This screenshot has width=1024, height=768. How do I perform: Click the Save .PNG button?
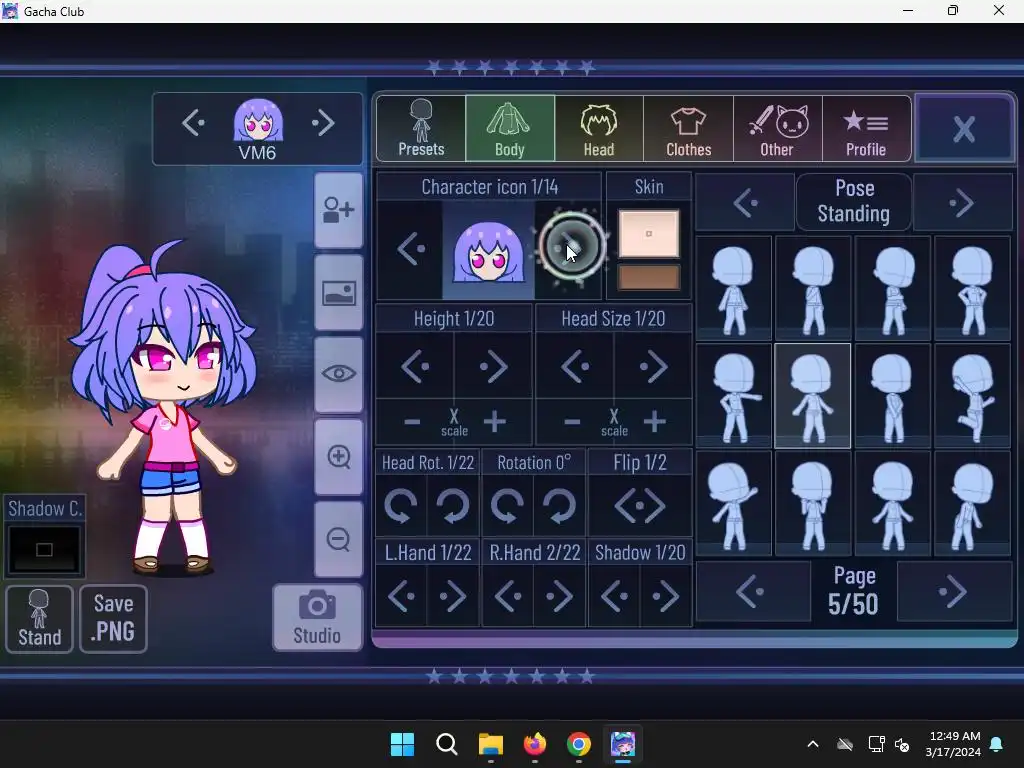114,618
